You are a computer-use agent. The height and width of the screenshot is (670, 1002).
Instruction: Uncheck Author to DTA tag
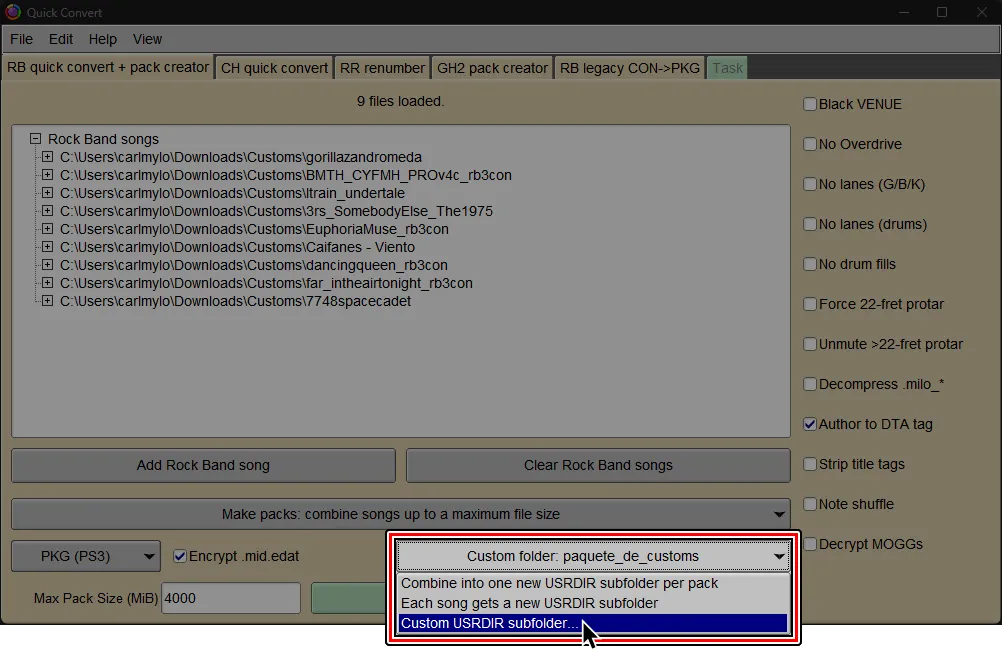point(809,424)
